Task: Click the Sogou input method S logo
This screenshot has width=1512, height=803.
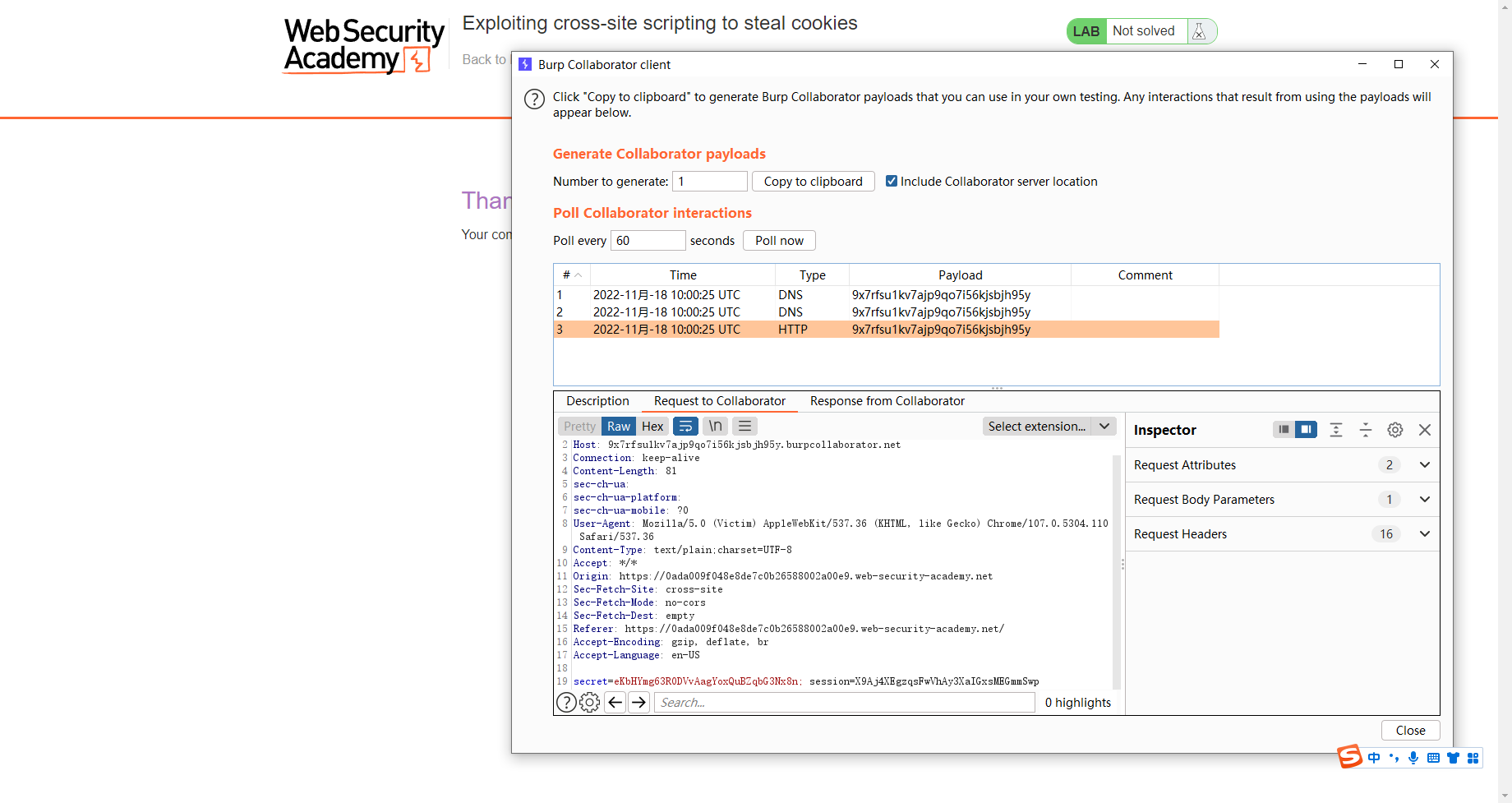Action: click(1349, 756)
